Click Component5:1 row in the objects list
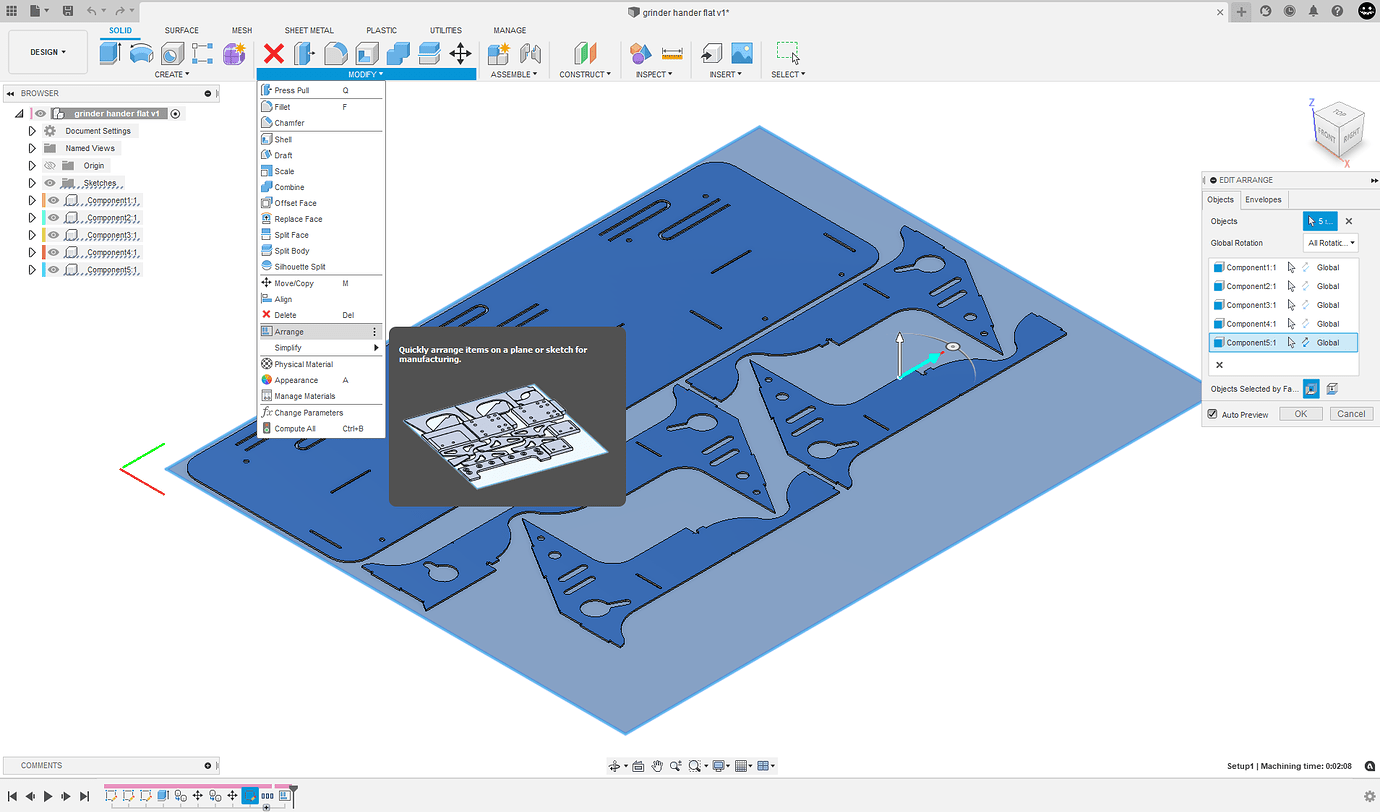 pyautogui.click(x=1250, y=342)
